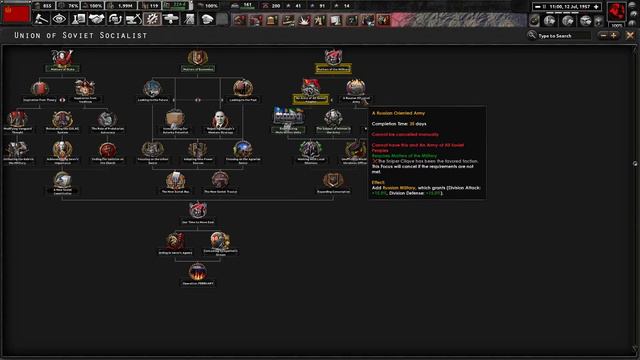Open the Intelligence eye screen

coord(60,19)
